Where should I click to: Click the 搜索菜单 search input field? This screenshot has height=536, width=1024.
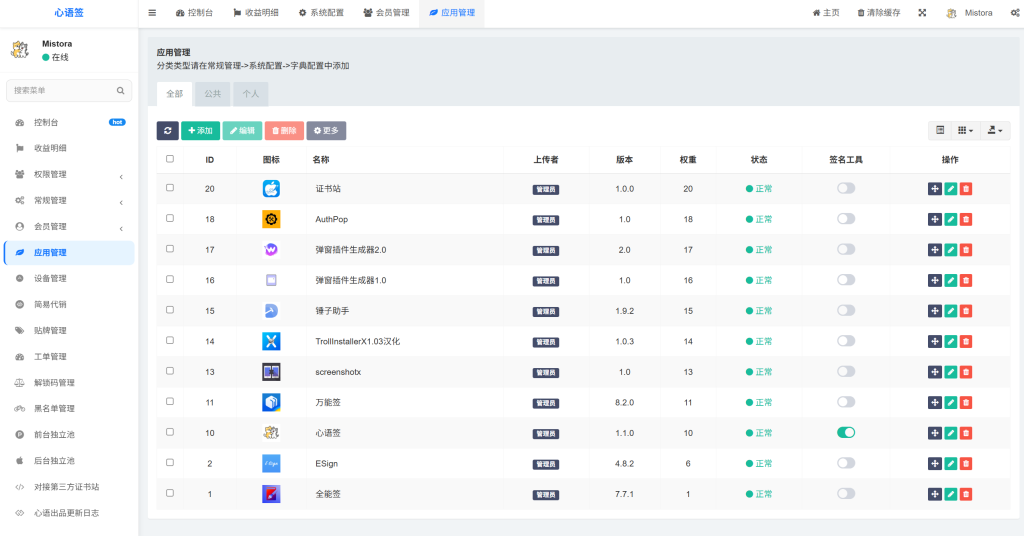[x=69, y=91]
